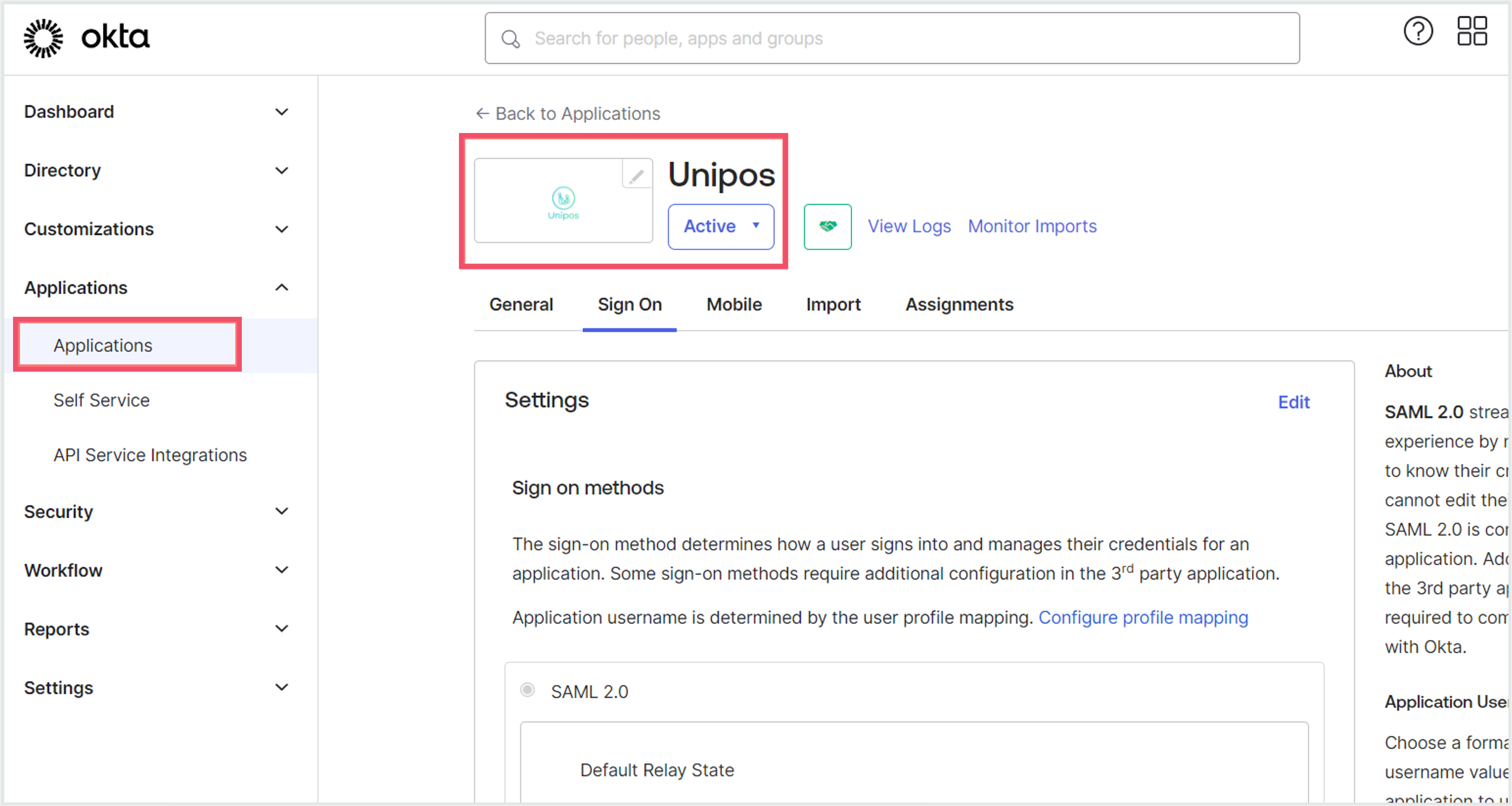Expand the Security menu section
The width and height of the screenshot is (1512, 806).
(x=157, y=512)
